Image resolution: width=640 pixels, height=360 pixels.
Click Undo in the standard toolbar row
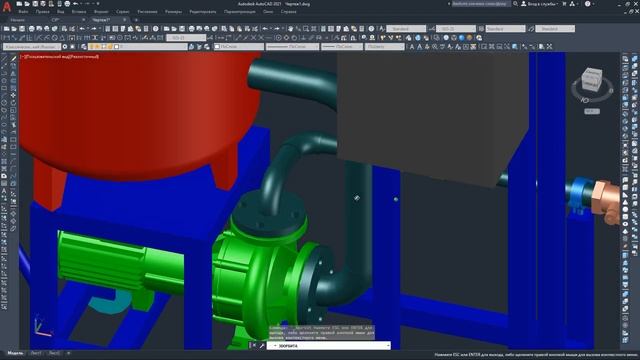coord(82,29)
